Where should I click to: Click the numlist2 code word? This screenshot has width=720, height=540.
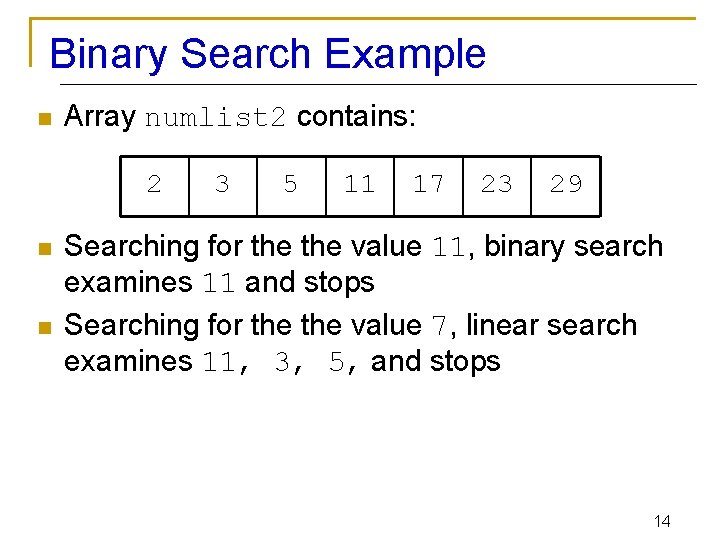tap(216, 119)
